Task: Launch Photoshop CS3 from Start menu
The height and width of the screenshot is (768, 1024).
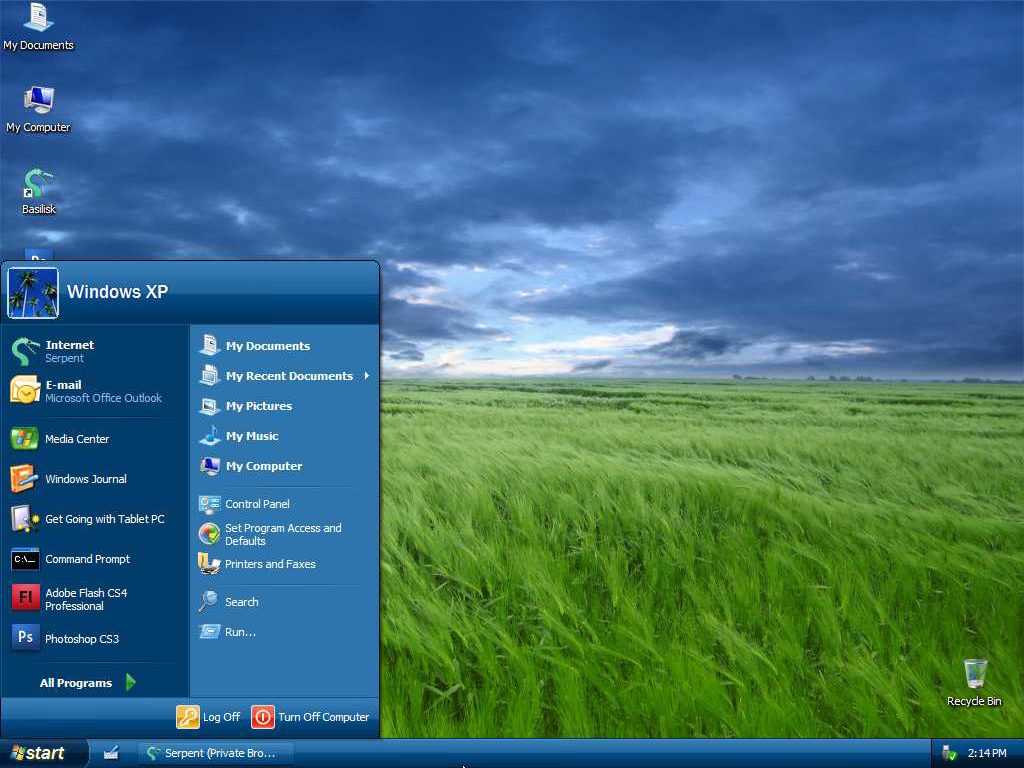Action: click(x=81, y=639)
